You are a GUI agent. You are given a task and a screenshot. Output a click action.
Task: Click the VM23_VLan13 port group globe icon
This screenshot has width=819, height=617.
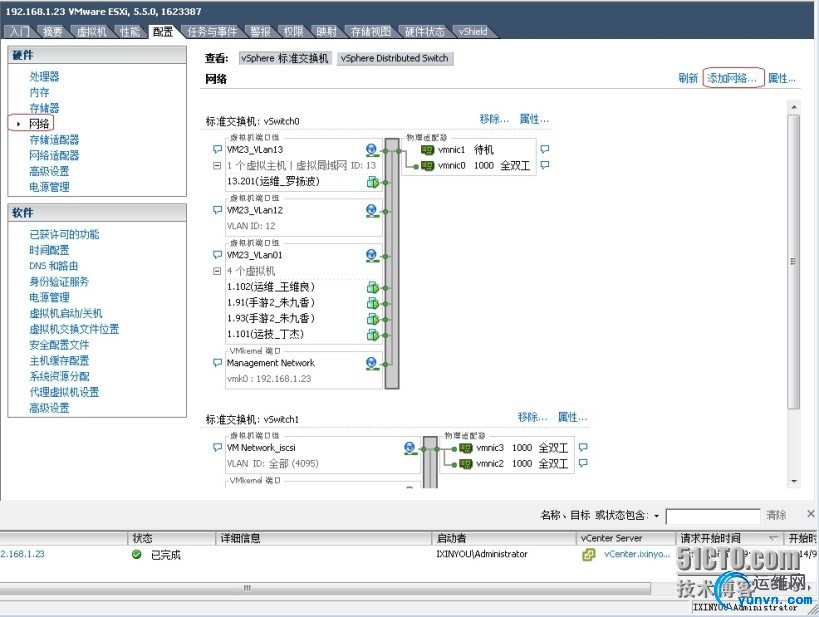coord(371,150)
